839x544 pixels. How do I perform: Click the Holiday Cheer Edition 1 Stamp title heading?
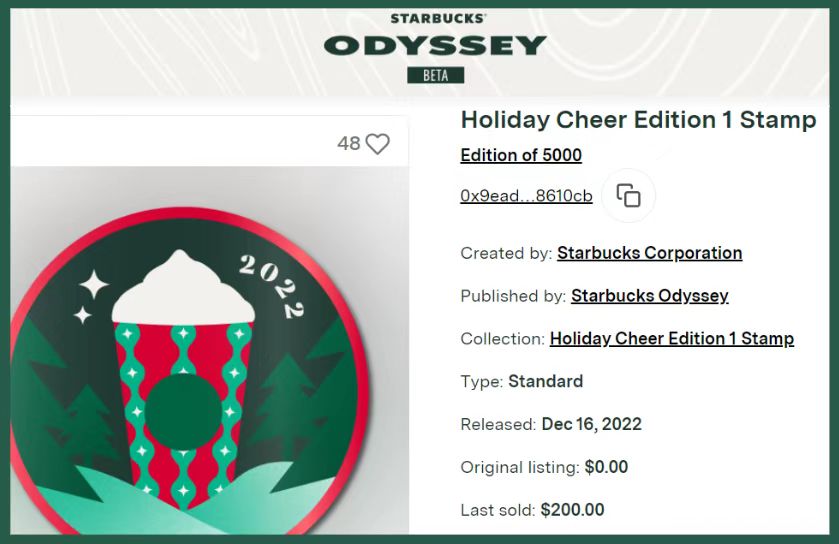tap(638, 120)
